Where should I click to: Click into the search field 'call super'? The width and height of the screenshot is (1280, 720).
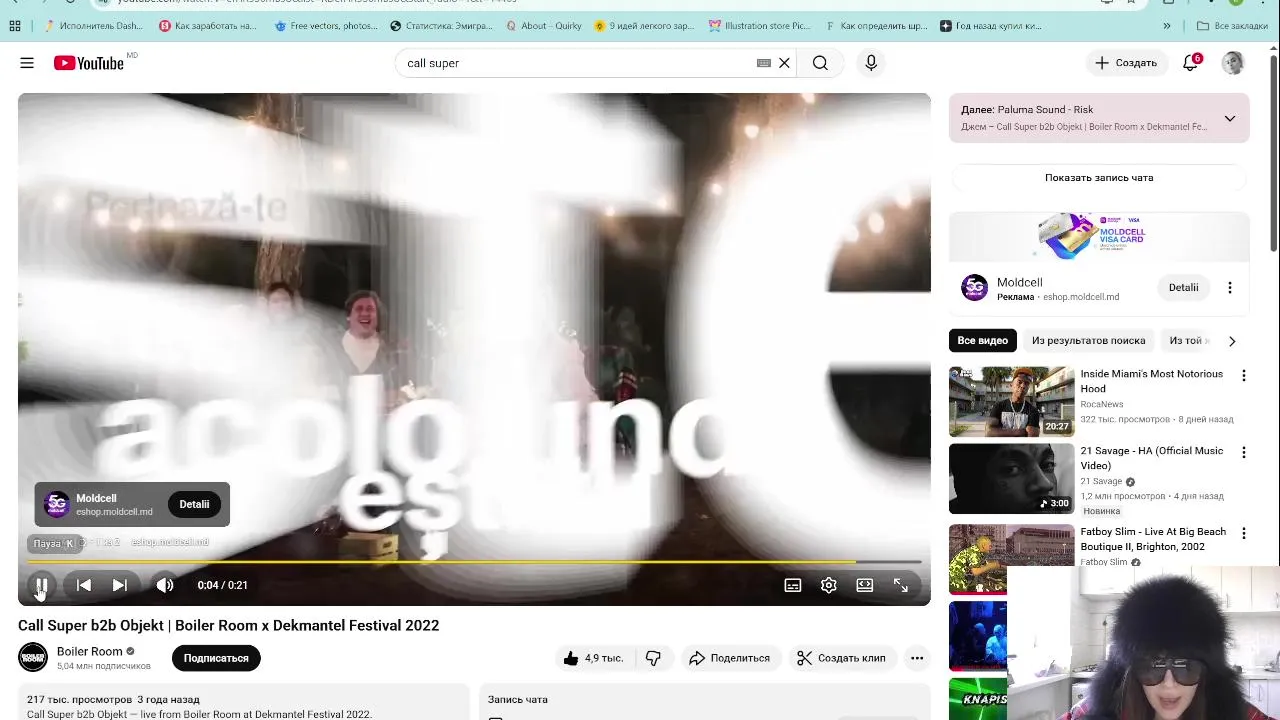coord(575,63)
